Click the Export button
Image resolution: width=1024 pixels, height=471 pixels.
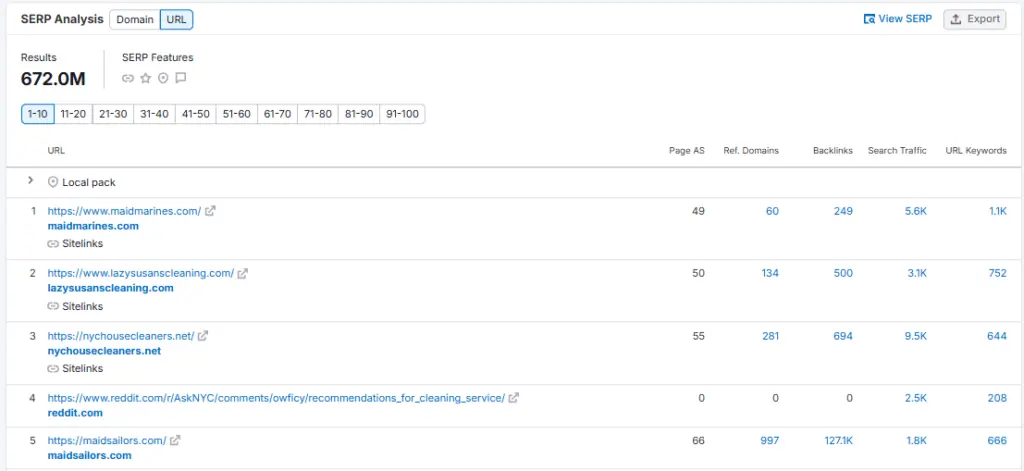click(x=975, y=19)
